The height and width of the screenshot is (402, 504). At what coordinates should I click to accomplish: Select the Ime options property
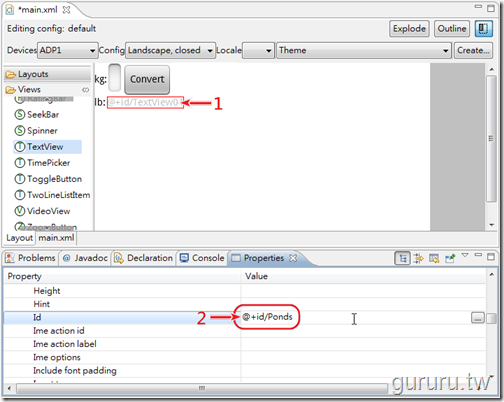[x=245, y=357]
